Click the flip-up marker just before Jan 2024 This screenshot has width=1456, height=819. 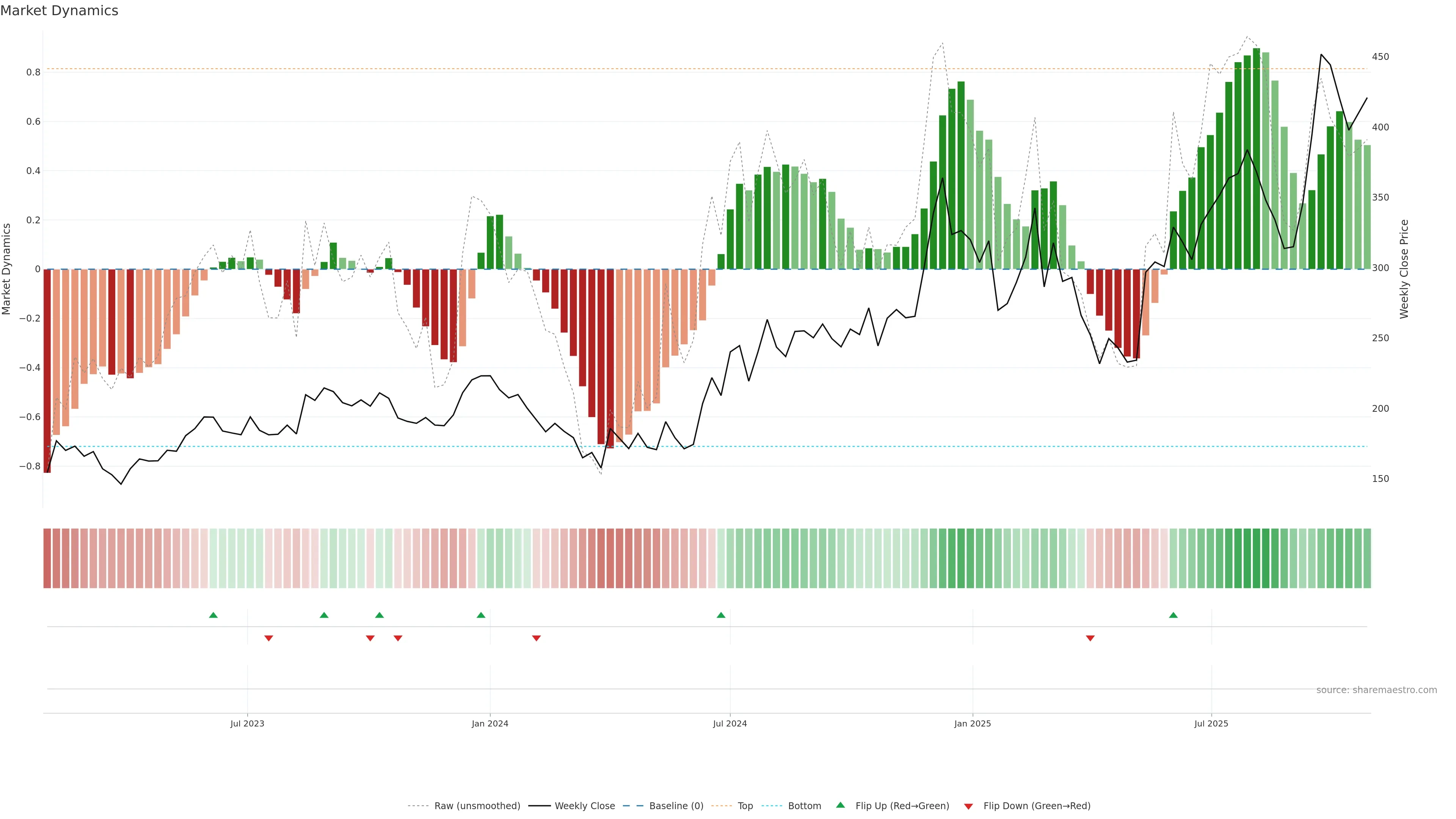coord(481,615)
